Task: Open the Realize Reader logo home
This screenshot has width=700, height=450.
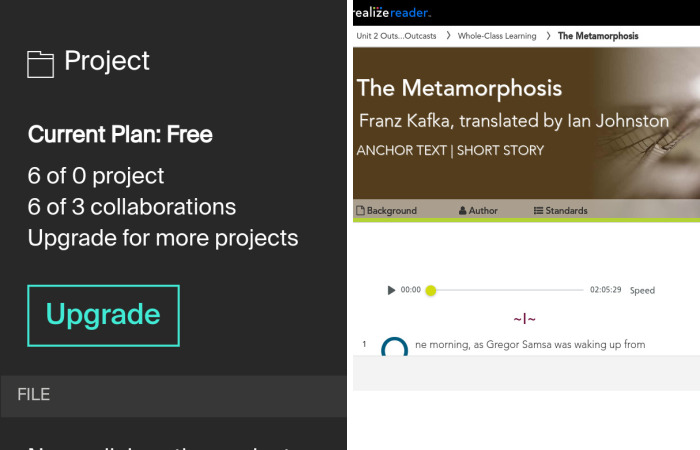Action: [392, 12]
